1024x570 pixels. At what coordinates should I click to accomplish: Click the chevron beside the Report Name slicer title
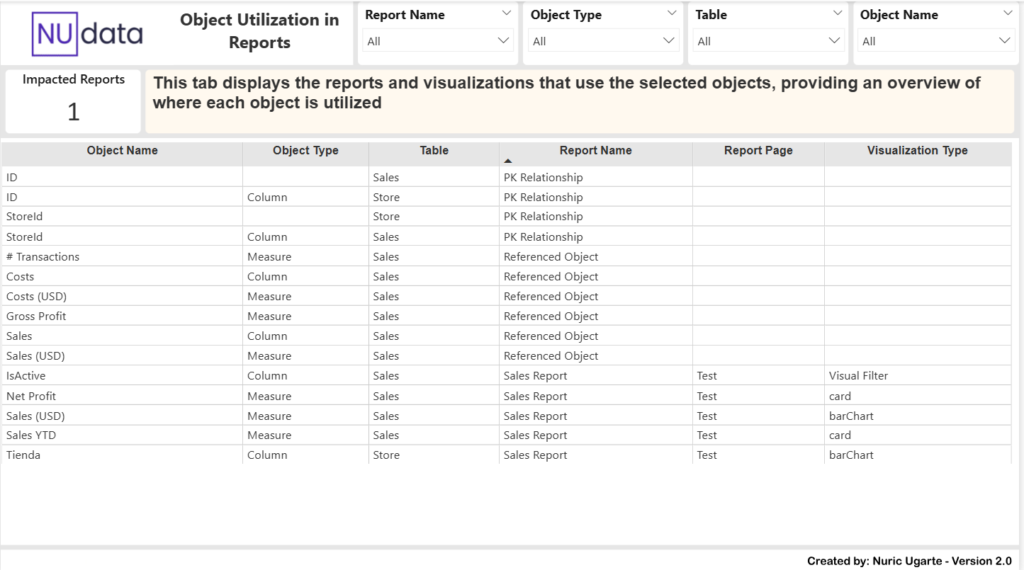pyautogui.click(x=504, y=14)
